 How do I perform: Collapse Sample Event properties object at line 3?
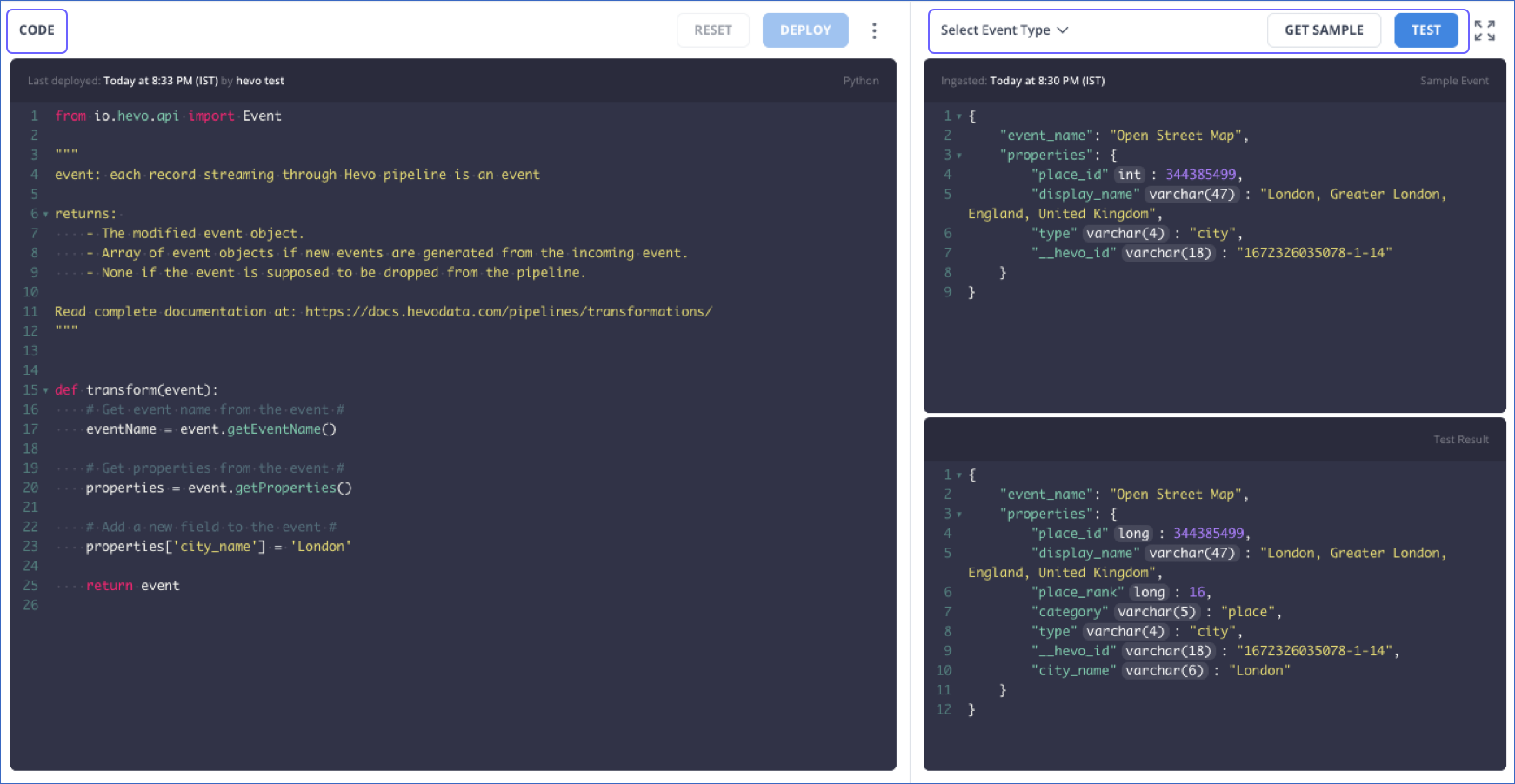coord(958,156)
